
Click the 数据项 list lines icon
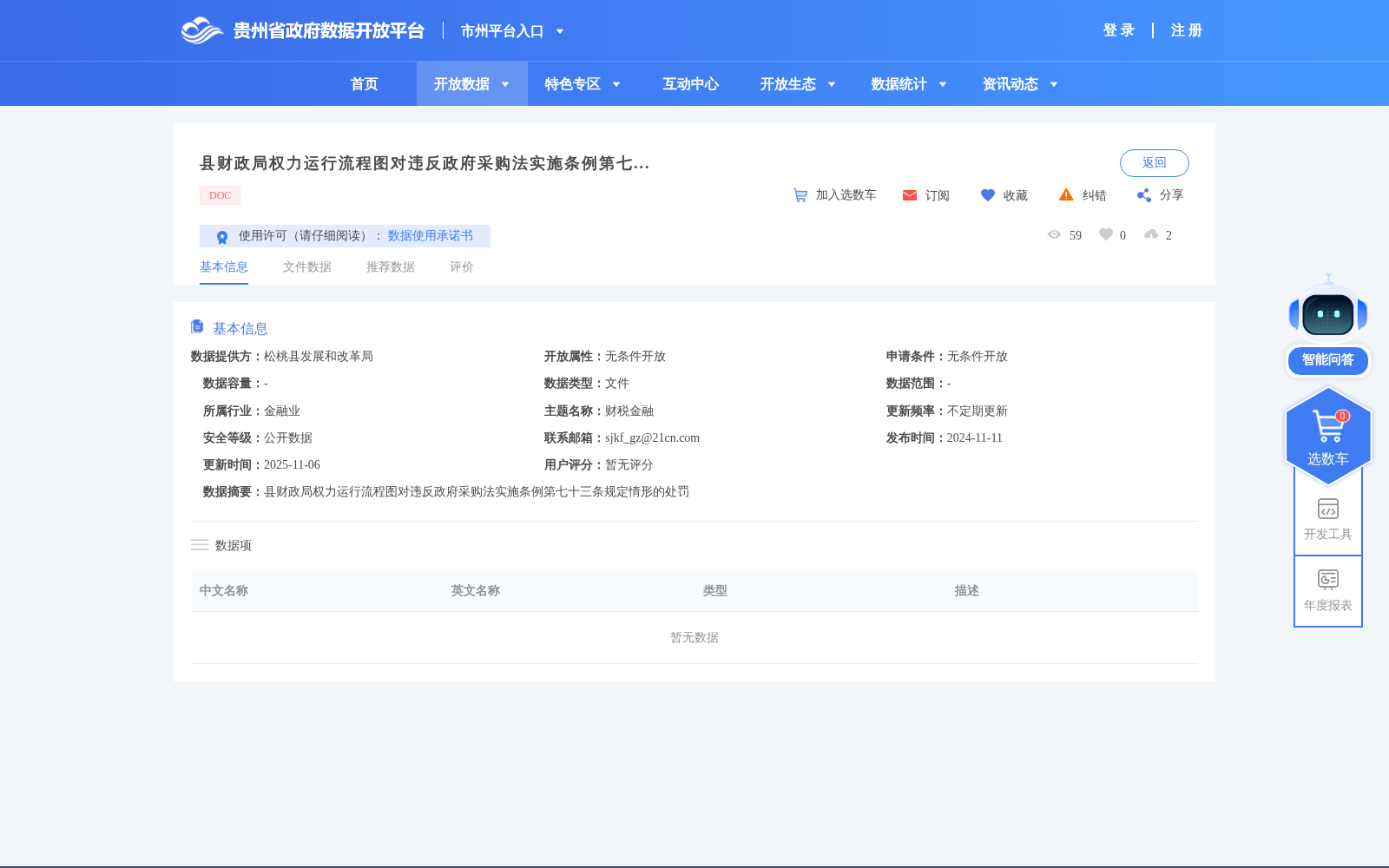coord(200,545)
